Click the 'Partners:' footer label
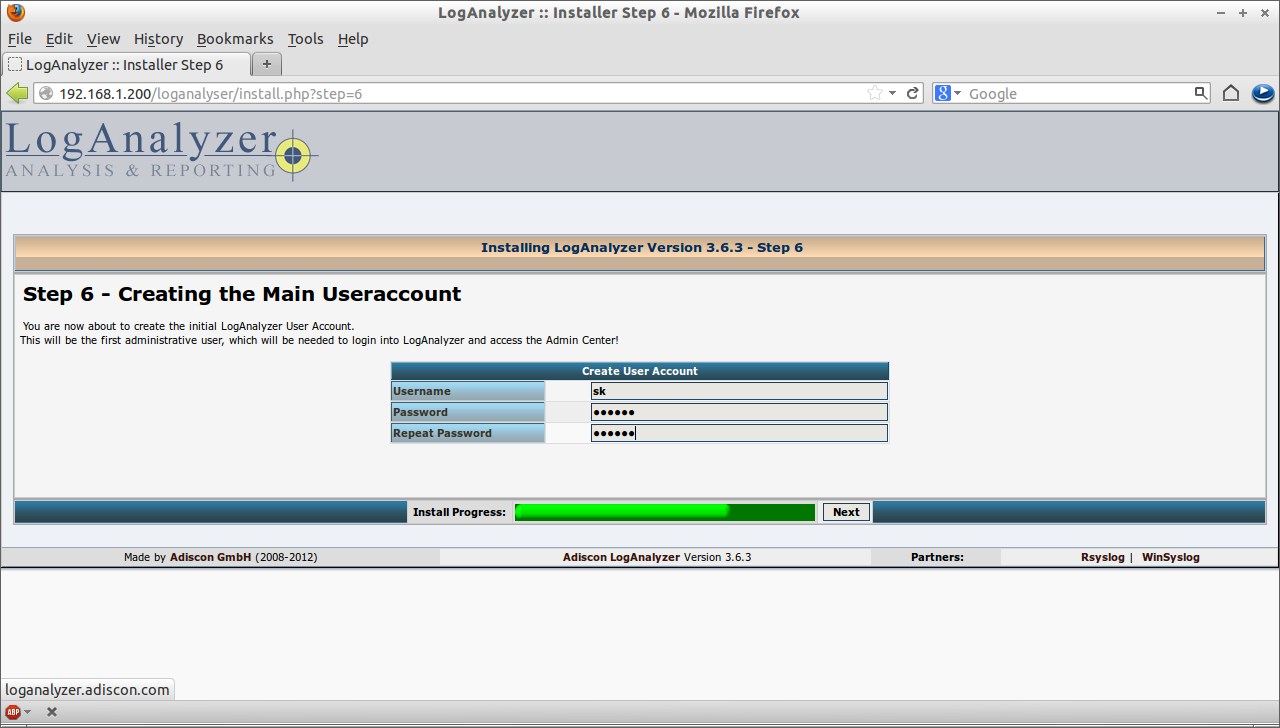 click(937, 557)
